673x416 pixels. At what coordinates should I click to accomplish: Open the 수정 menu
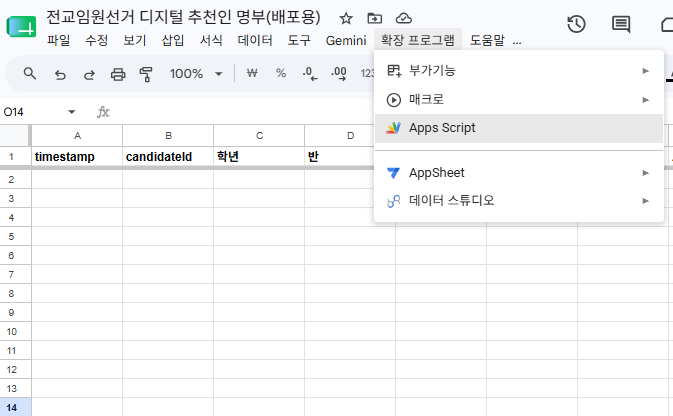pos(97,40)
